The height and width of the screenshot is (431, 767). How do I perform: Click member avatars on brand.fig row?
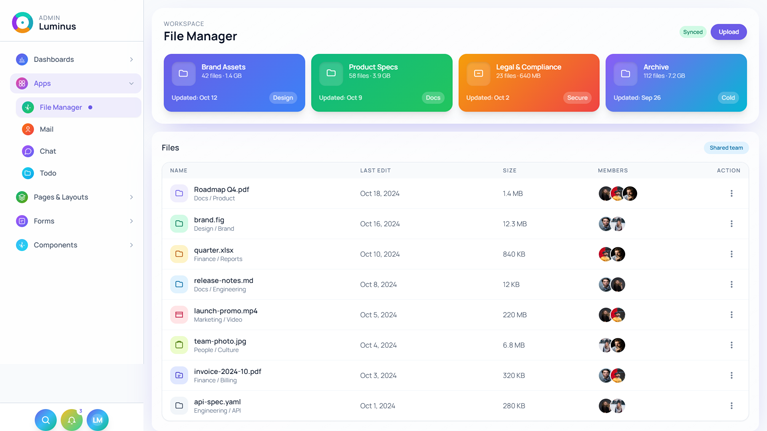[611, 224]
